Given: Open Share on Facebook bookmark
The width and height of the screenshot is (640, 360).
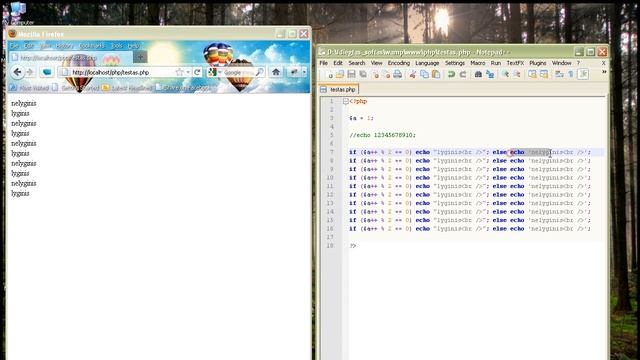Looking at the screenshot, I should 183,88.
